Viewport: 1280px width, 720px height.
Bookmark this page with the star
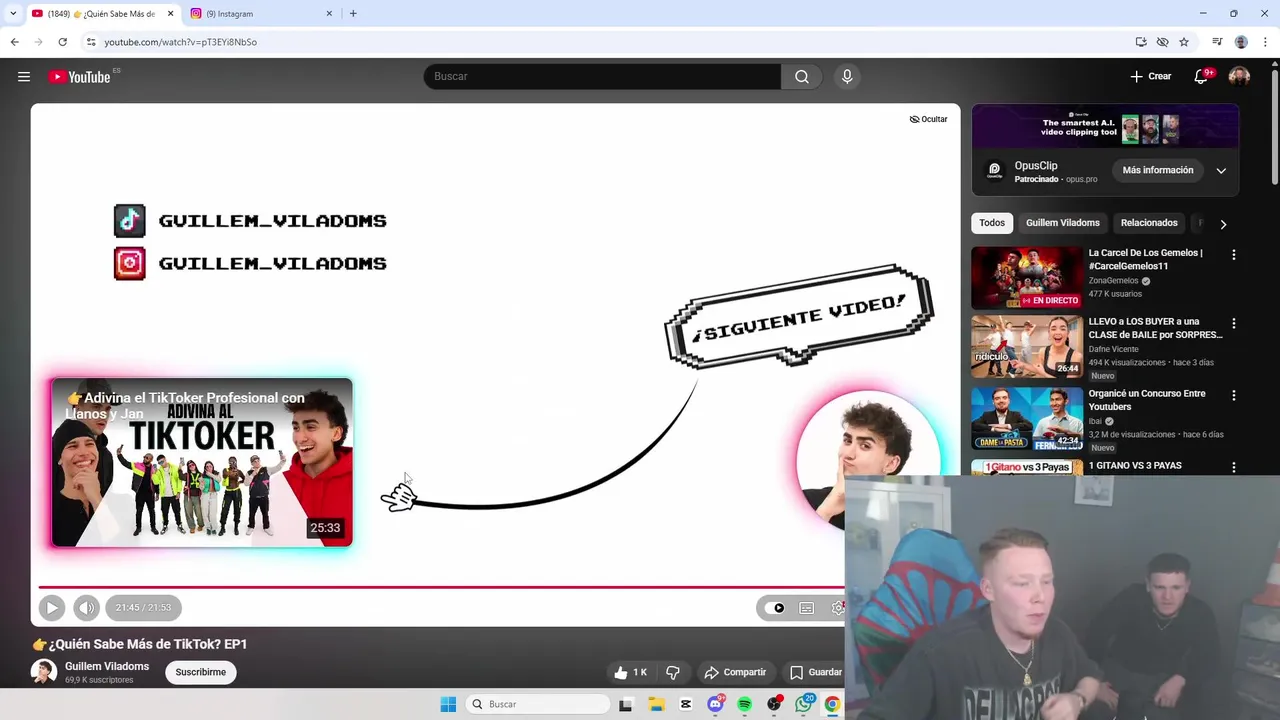1184,42
